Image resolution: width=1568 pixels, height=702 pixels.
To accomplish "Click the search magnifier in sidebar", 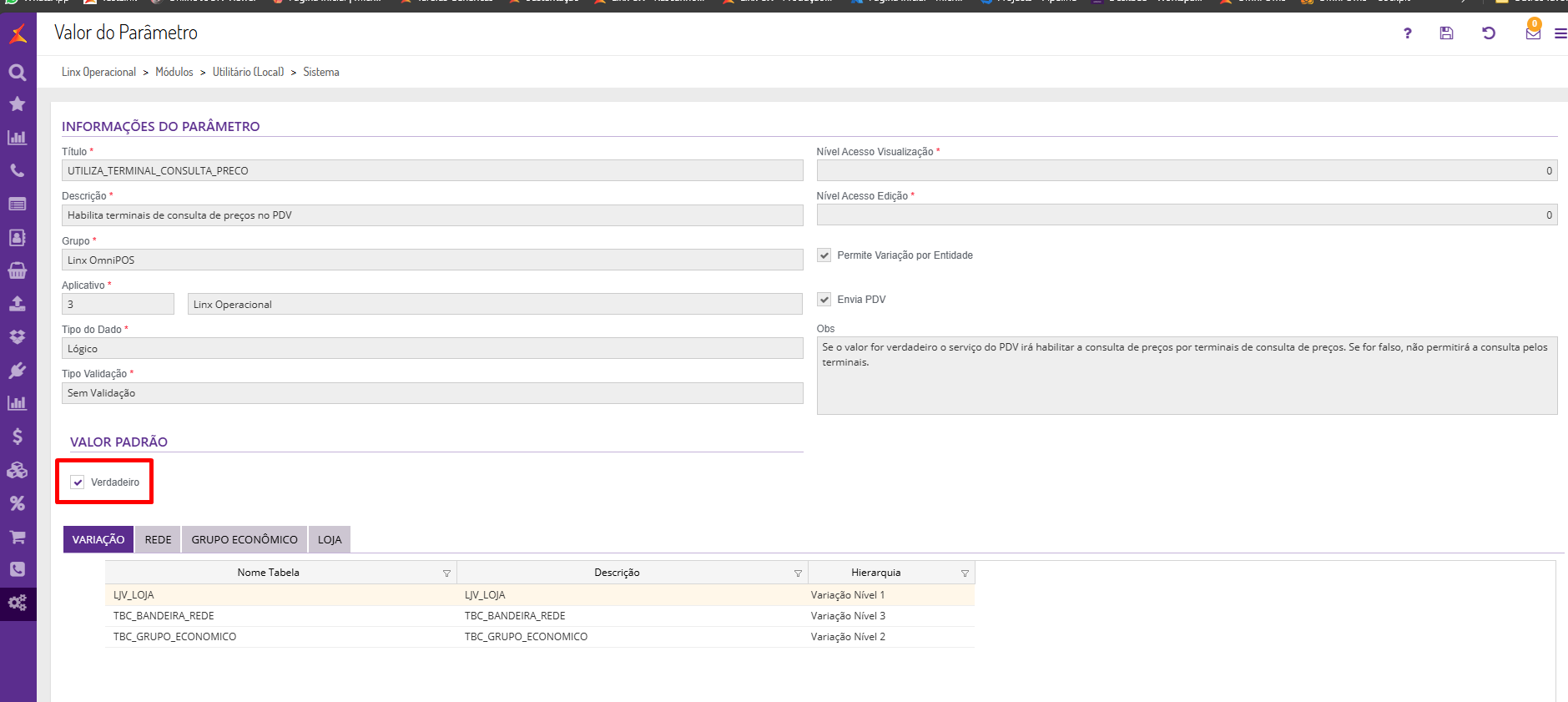I will coord(18,73).
